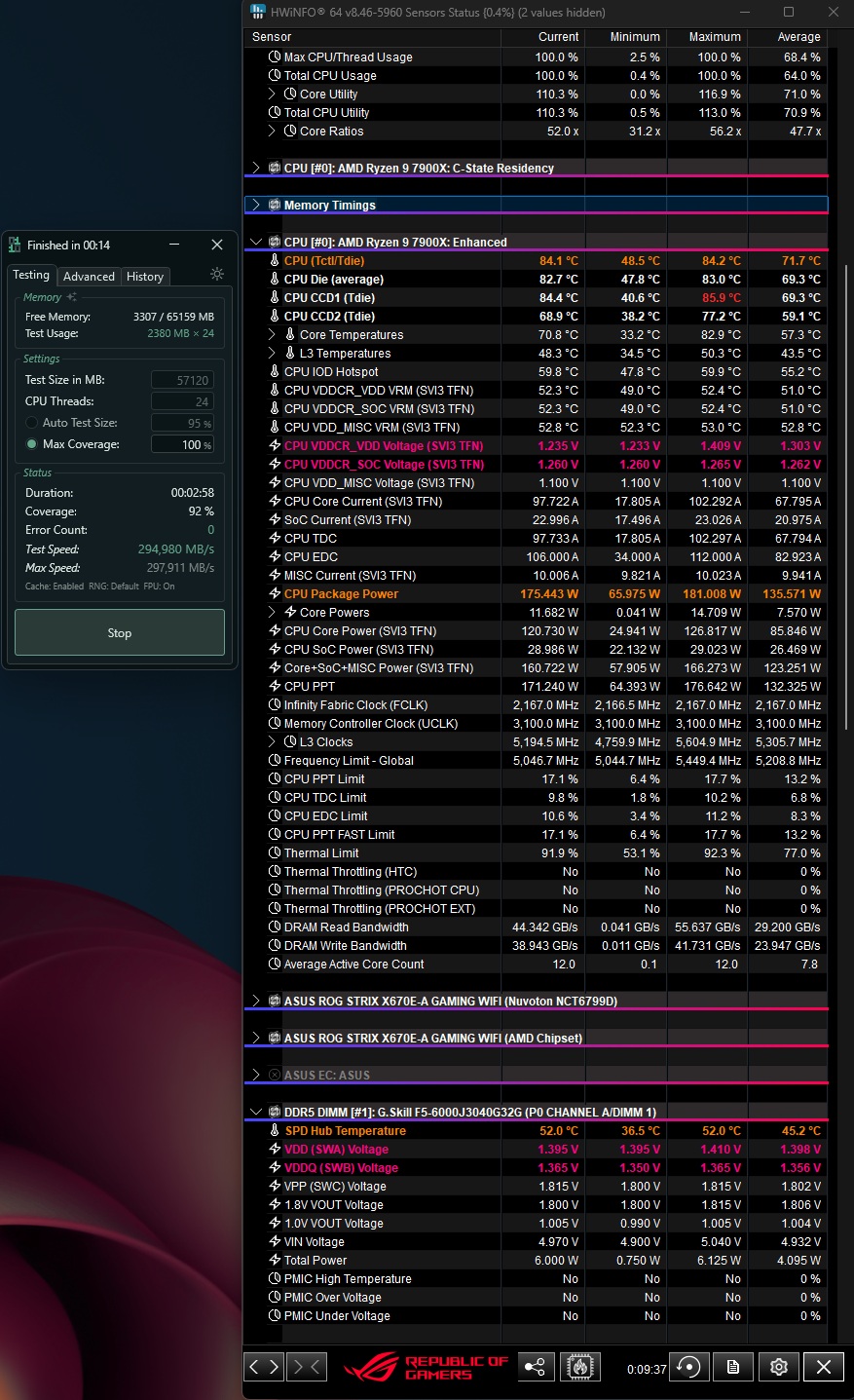Image resolution: width=854 pixels, height=1400 pixels.
Task: Click the collapse-columns arrows button in HWiNFO footer
Action: (x=306, y=1367)
